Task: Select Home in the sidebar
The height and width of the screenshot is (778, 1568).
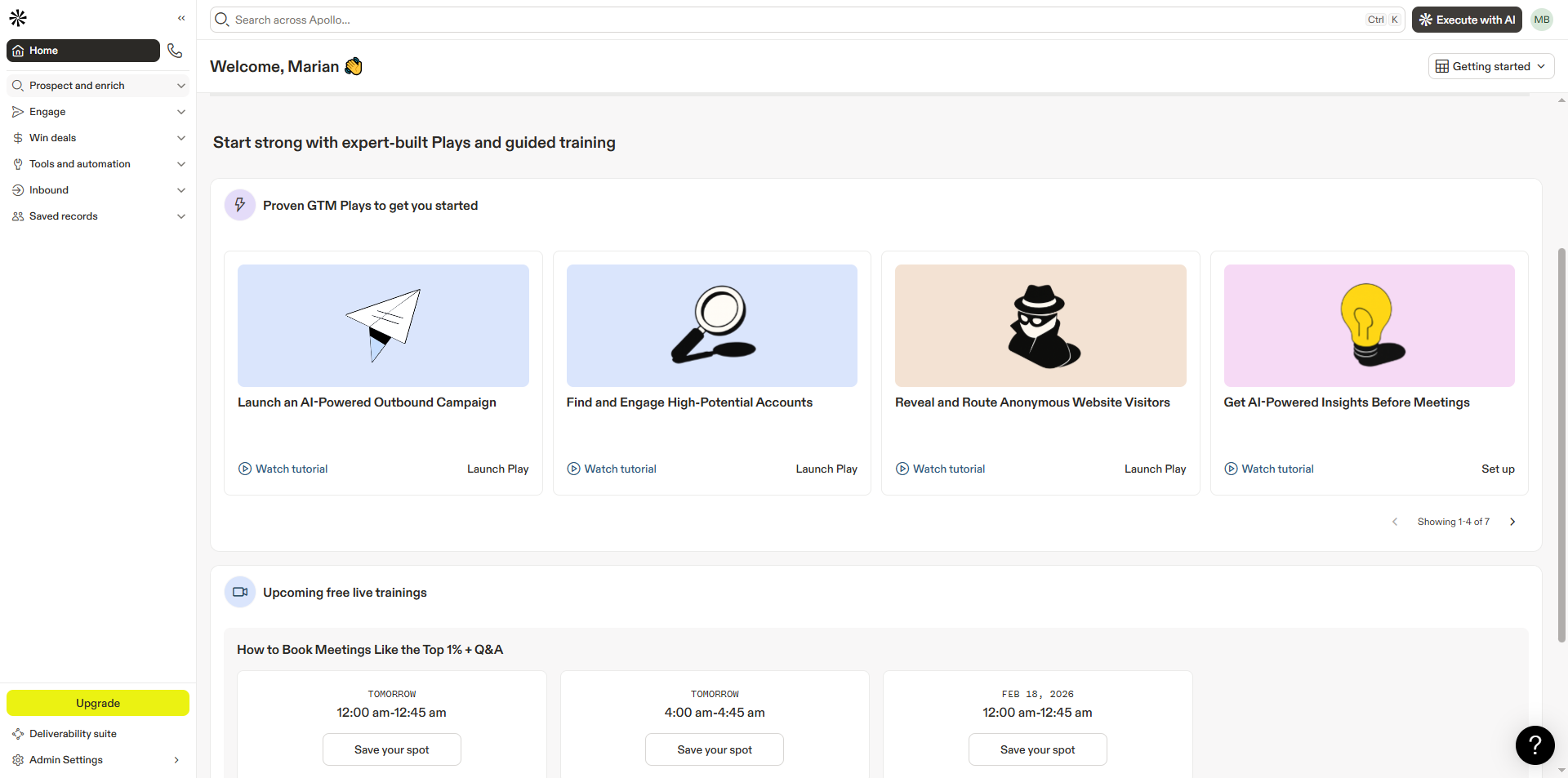Action: (83, 51)
